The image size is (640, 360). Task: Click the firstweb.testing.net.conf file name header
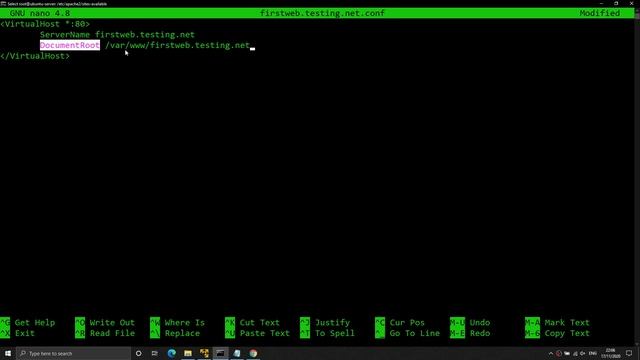point(322,13)
